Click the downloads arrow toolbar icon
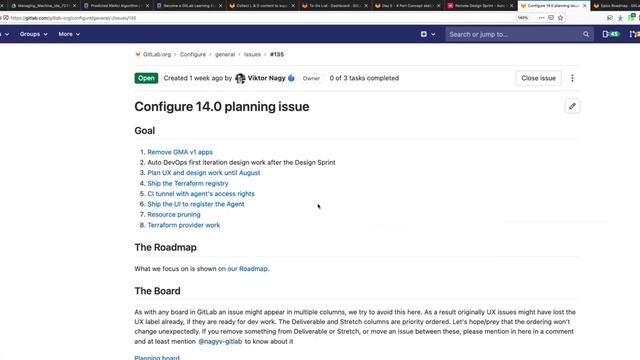 click(620, 18)
